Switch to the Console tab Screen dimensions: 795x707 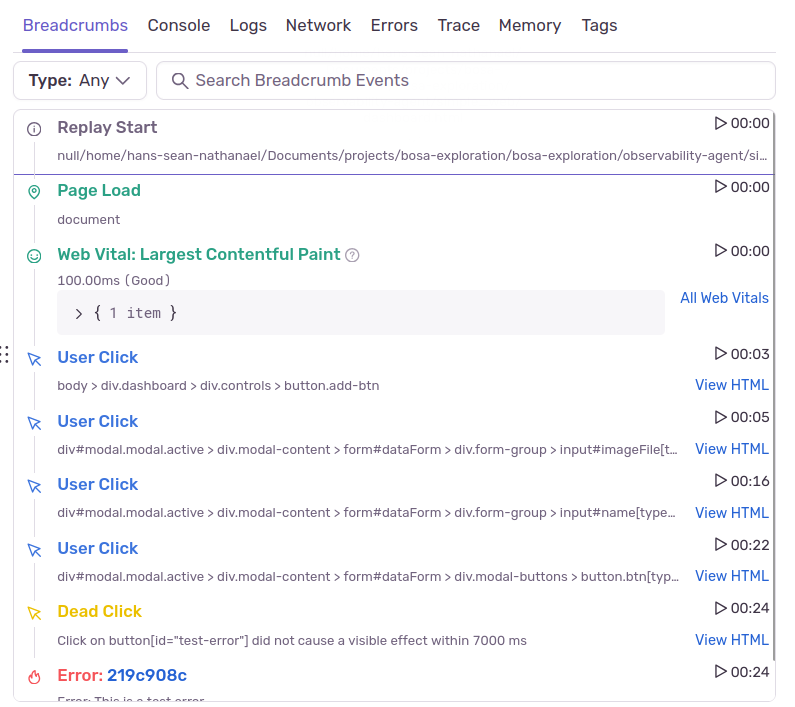click(x=179, y=26)
